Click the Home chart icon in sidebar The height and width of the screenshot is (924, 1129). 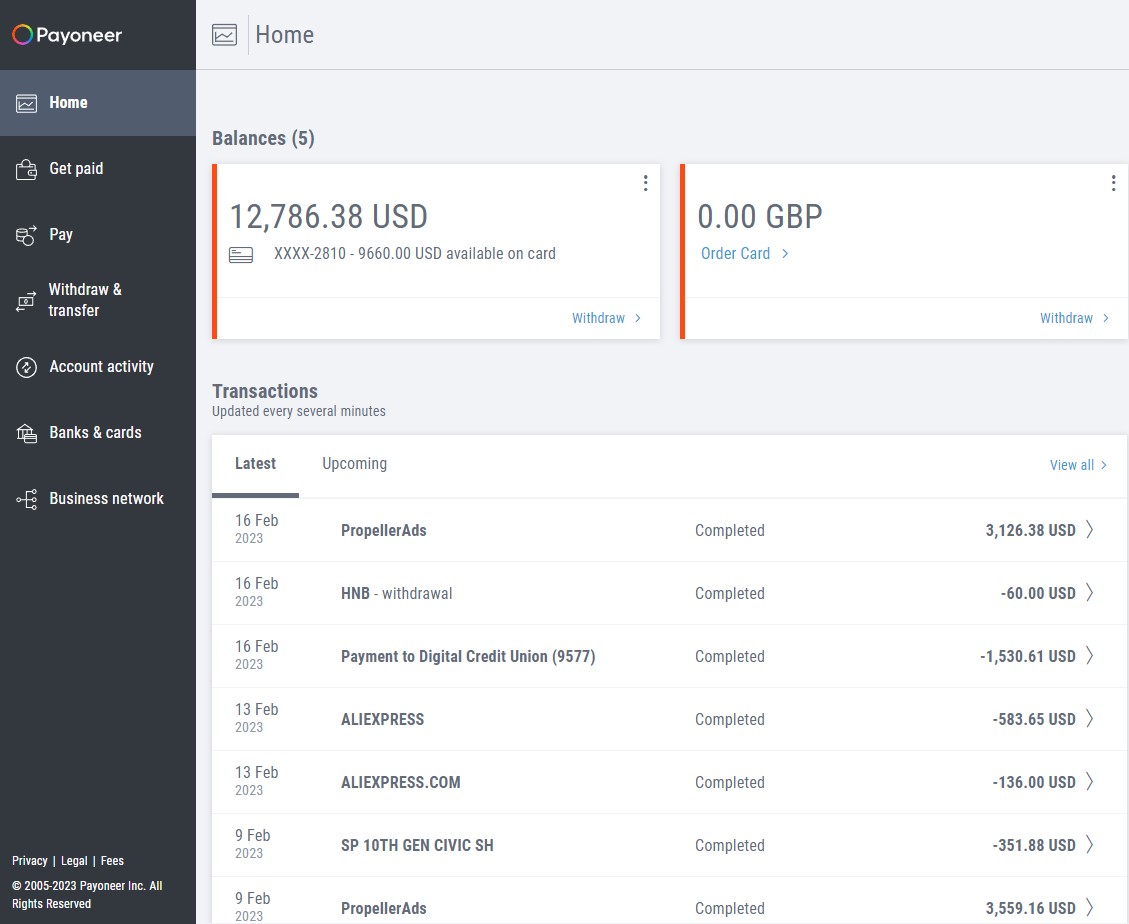pyautogui.click(x=27, y=103)
